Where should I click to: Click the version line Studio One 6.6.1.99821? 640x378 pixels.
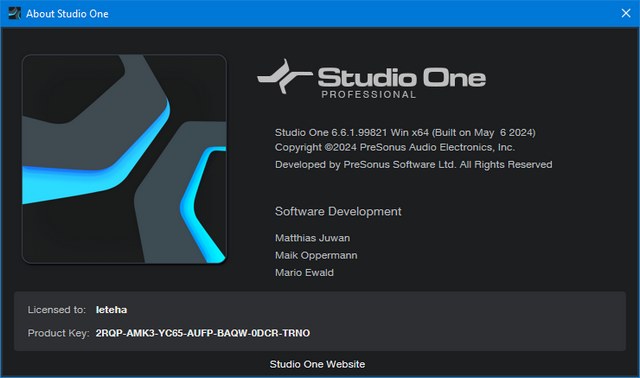(x=405, y=133)
